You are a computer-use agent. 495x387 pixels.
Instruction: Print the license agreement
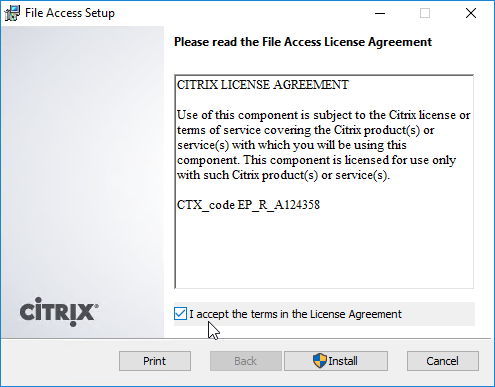[x=155, y=361]
